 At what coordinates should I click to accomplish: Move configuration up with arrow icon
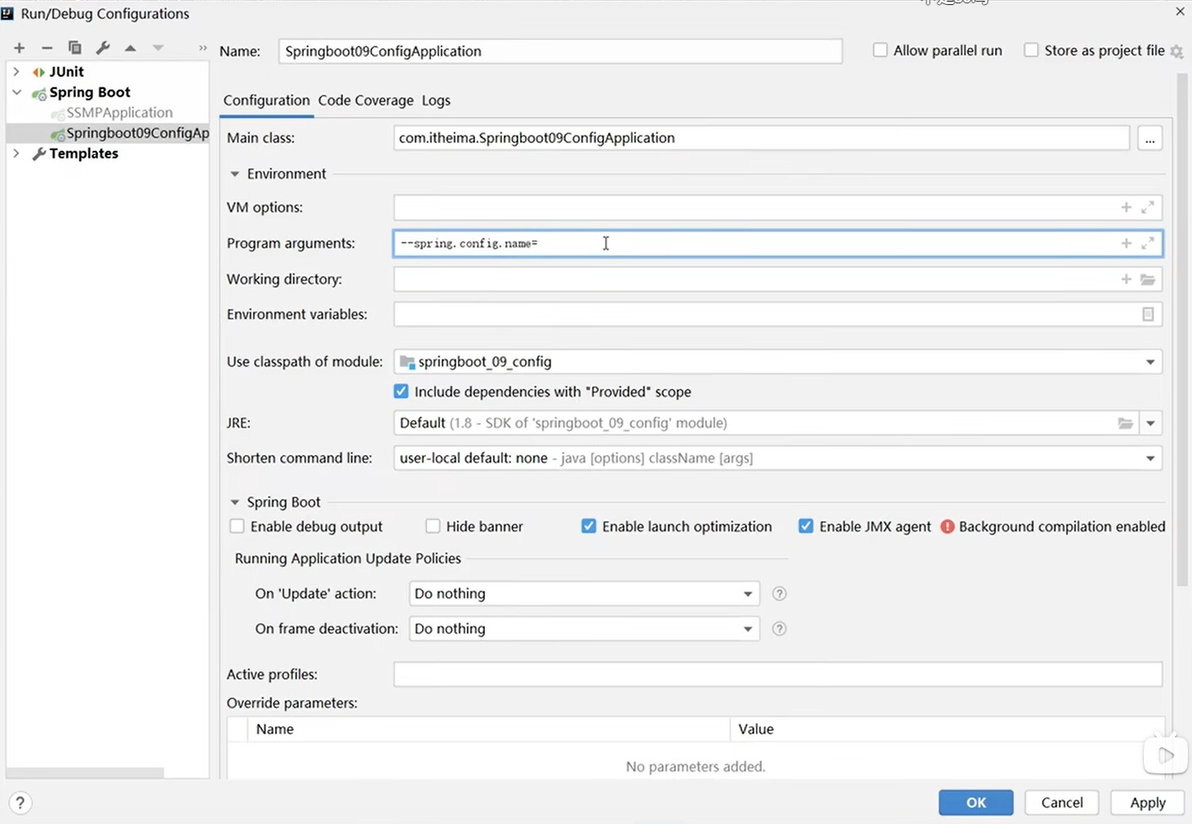point(130,48)
